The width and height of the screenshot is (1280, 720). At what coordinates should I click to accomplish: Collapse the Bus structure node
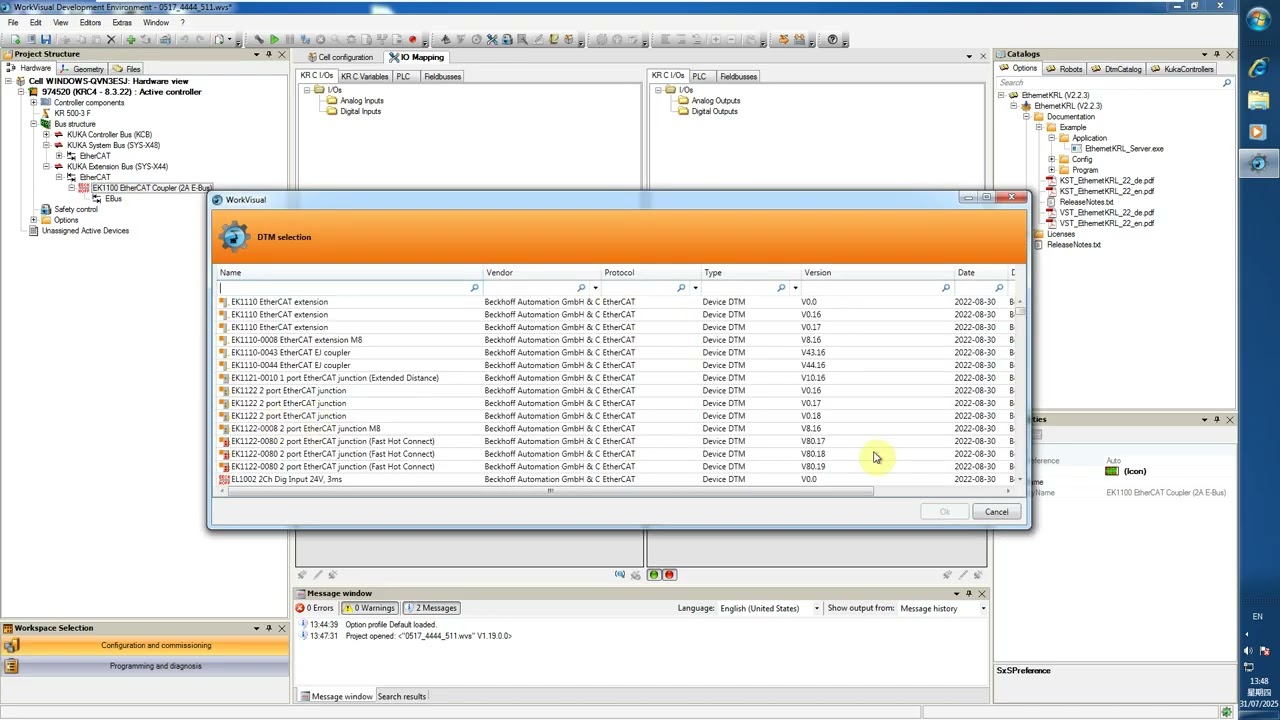tap(33, 124)
